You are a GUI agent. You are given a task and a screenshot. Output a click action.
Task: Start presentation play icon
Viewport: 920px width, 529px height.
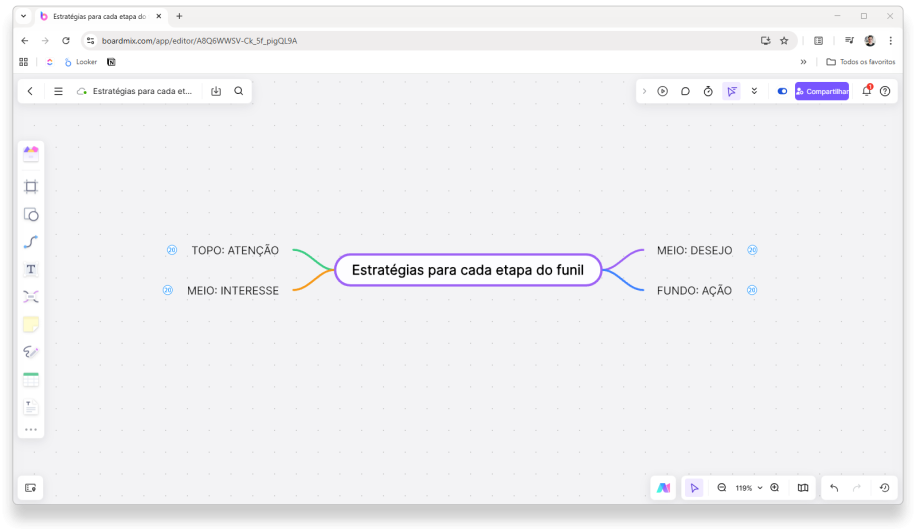[662, 91]
